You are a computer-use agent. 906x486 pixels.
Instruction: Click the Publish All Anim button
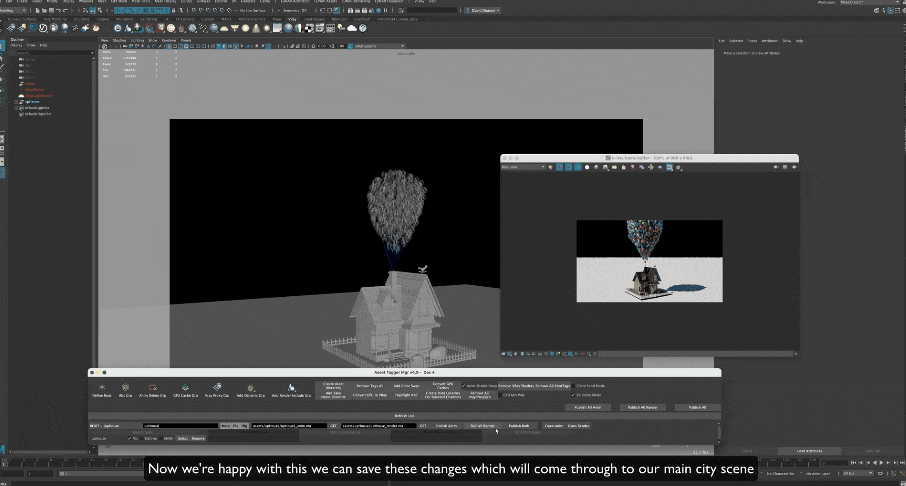click(x=587, y=407)
